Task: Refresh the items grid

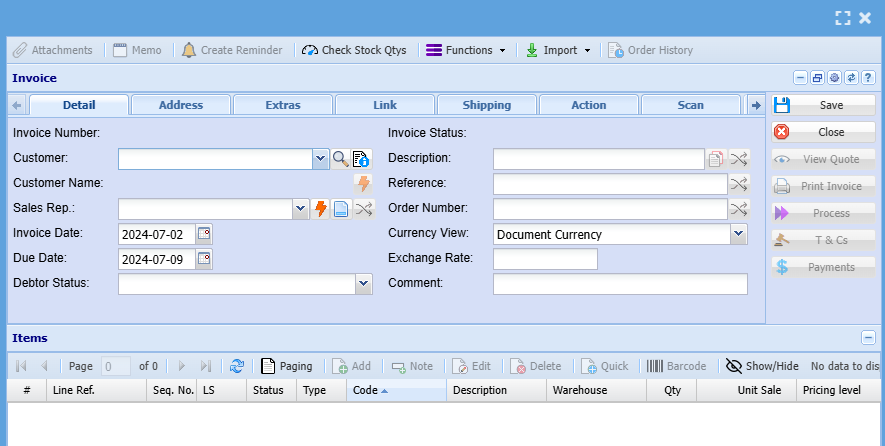Action: (237, 366)
